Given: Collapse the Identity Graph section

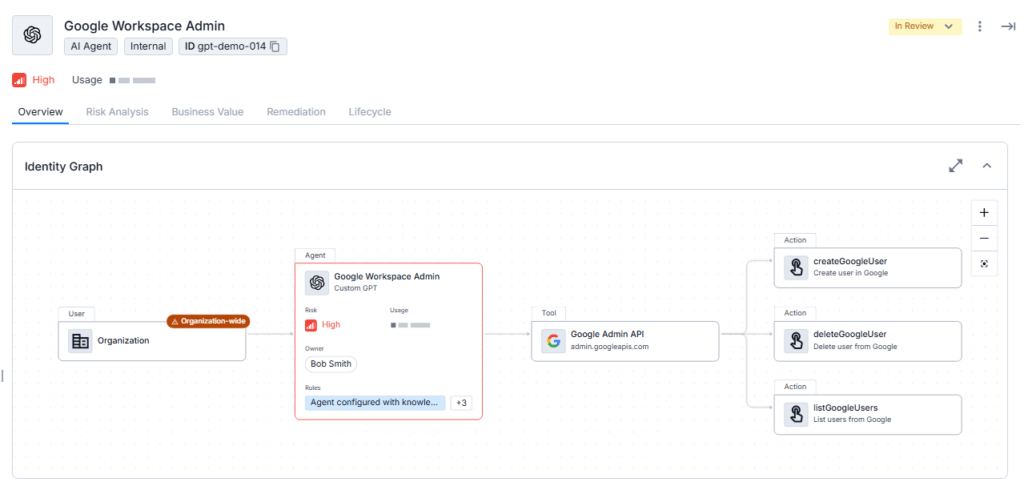Looking at the screenshot, I should pos(987,166).
